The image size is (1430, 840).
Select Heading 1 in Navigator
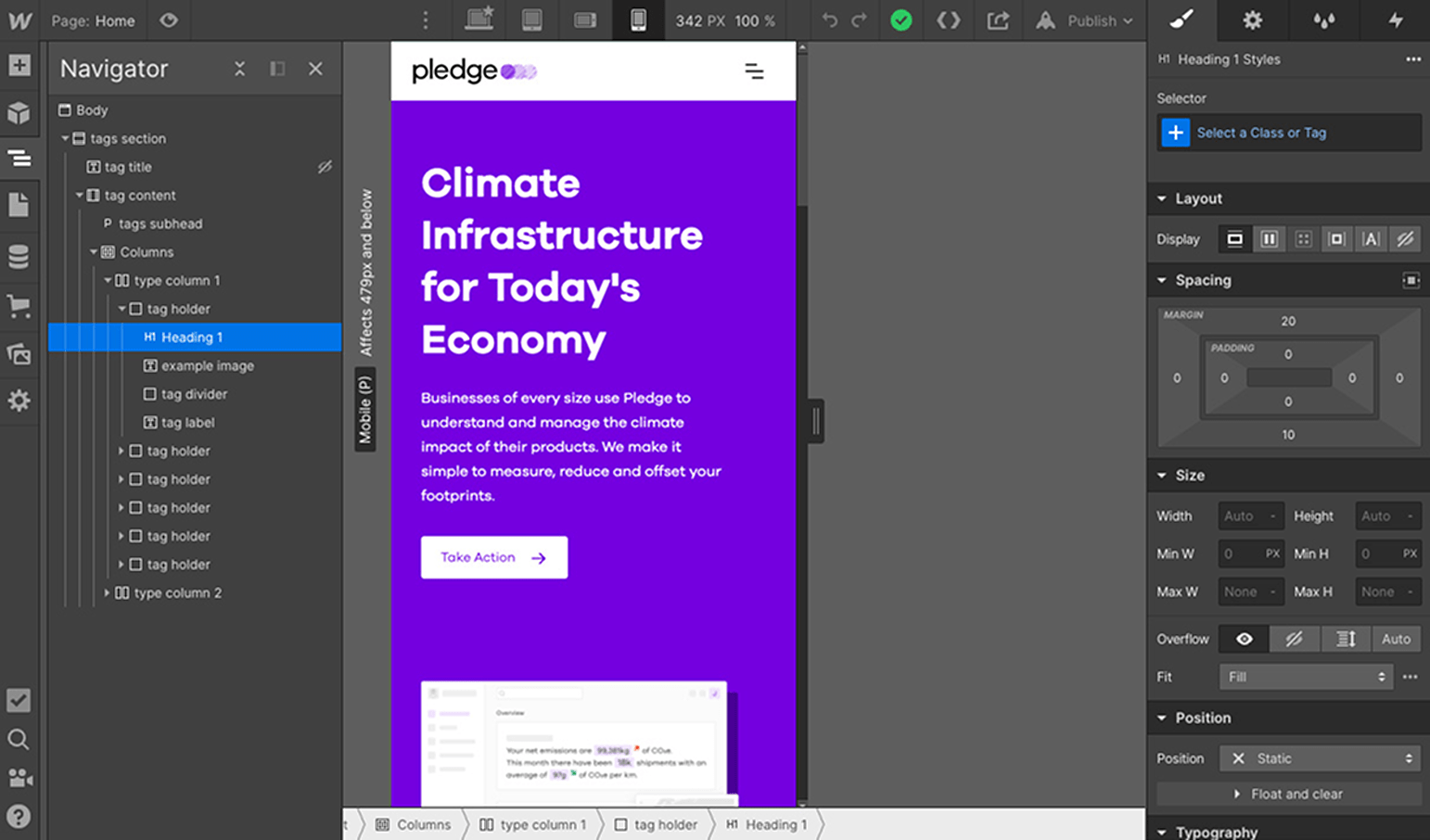[195, 337]
